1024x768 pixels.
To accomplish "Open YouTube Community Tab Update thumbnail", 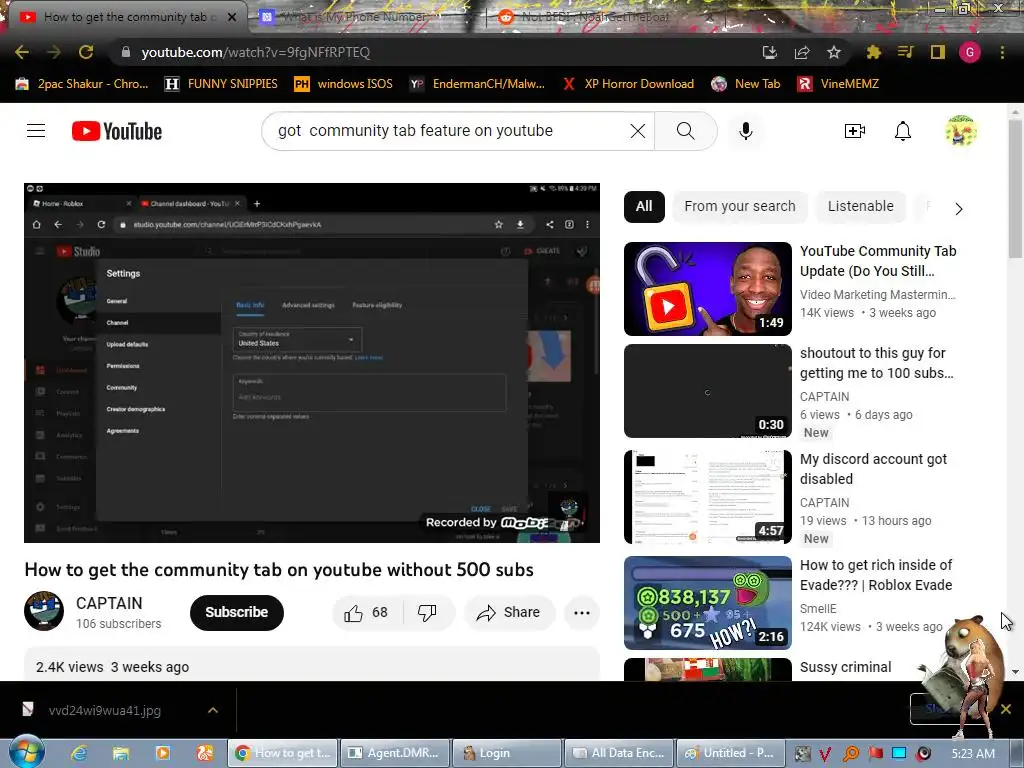I will click(x=707, y=289).
